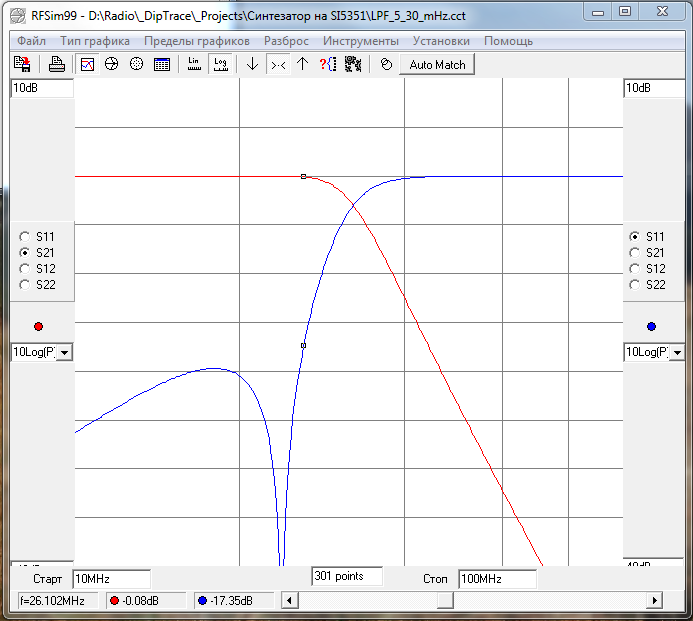Screen dimensions: 693x621
Task: Open the Установки menu
Action: click(441, 41)
